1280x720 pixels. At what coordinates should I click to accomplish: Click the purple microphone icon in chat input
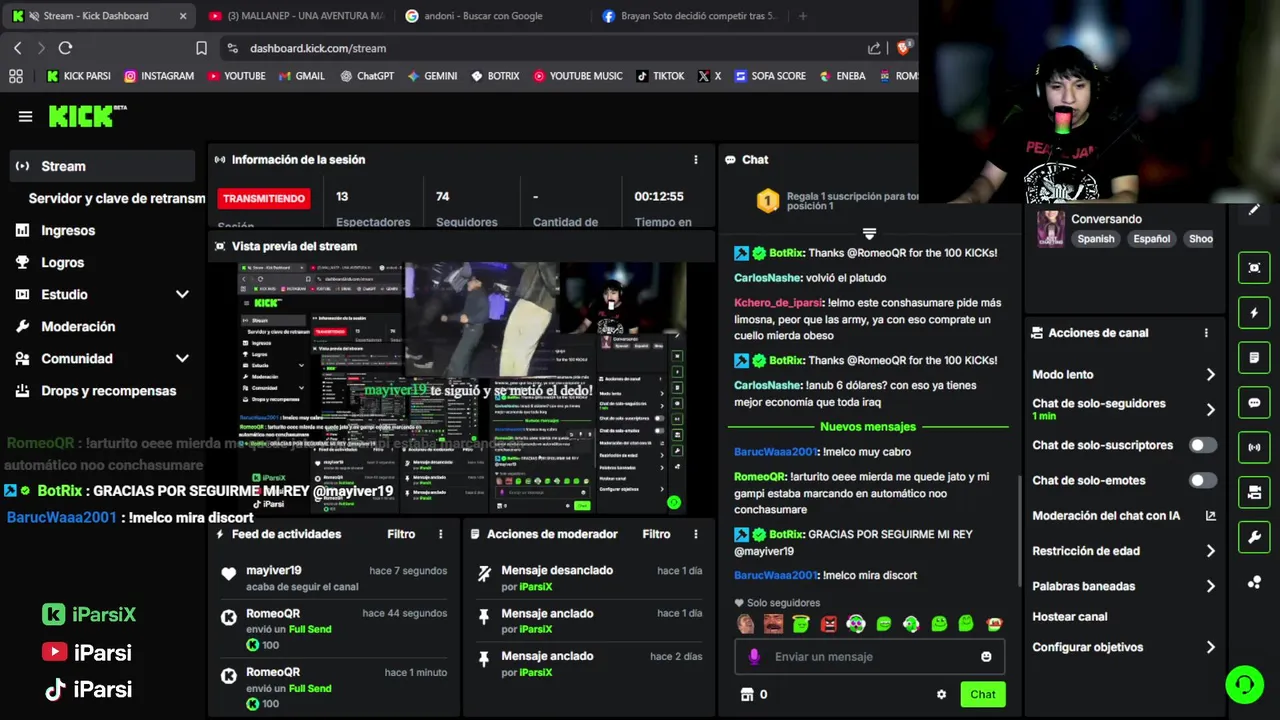coord(754,657)
